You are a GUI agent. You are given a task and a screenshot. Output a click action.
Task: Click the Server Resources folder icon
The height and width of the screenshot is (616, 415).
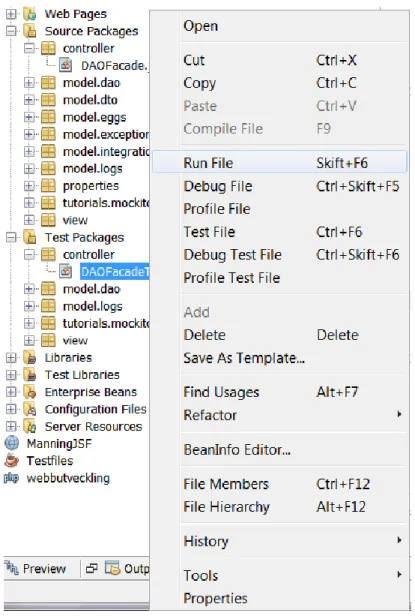click(x=29, y=427)
